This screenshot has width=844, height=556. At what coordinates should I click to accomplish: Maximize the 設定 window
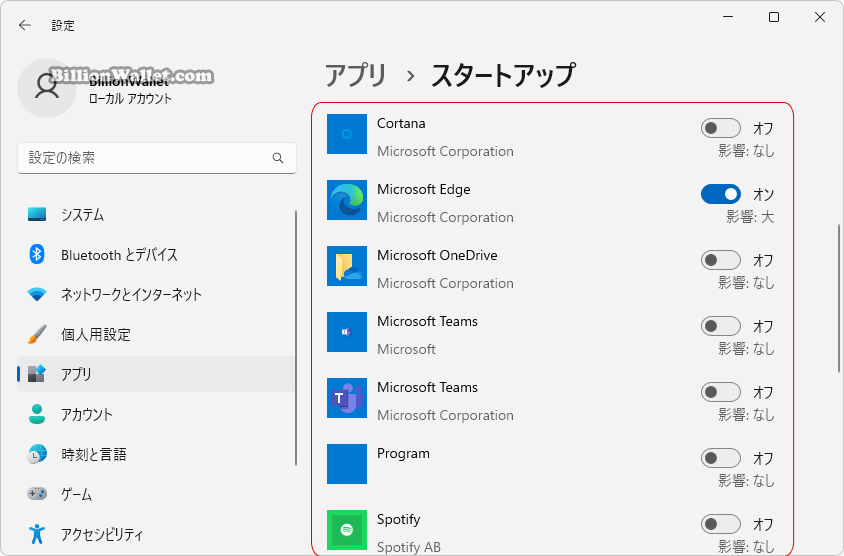pyautogui.click(x=773, y=17)
